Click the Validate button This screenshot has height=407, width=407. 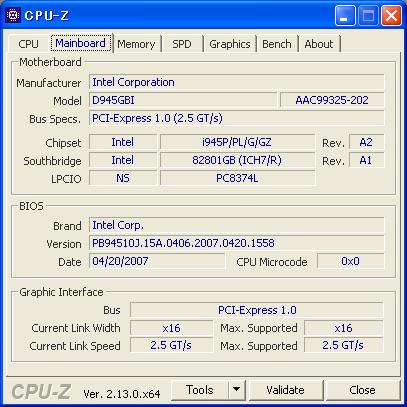tap(285, 390)
